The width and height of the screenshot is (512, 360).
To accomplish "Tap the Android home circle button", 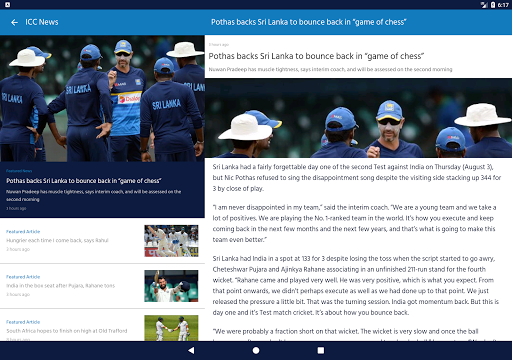I will tap(256, 350).
